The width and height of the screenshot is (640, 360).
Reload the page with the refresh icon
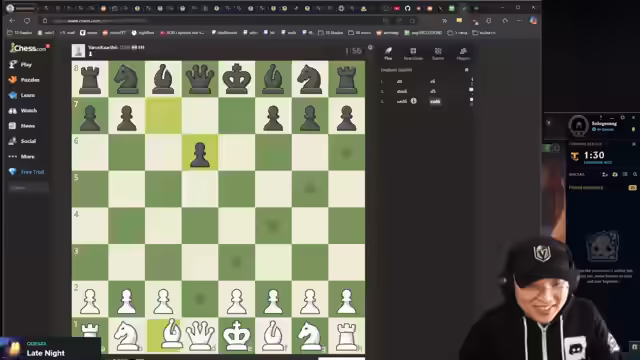(x=27, y=20)
